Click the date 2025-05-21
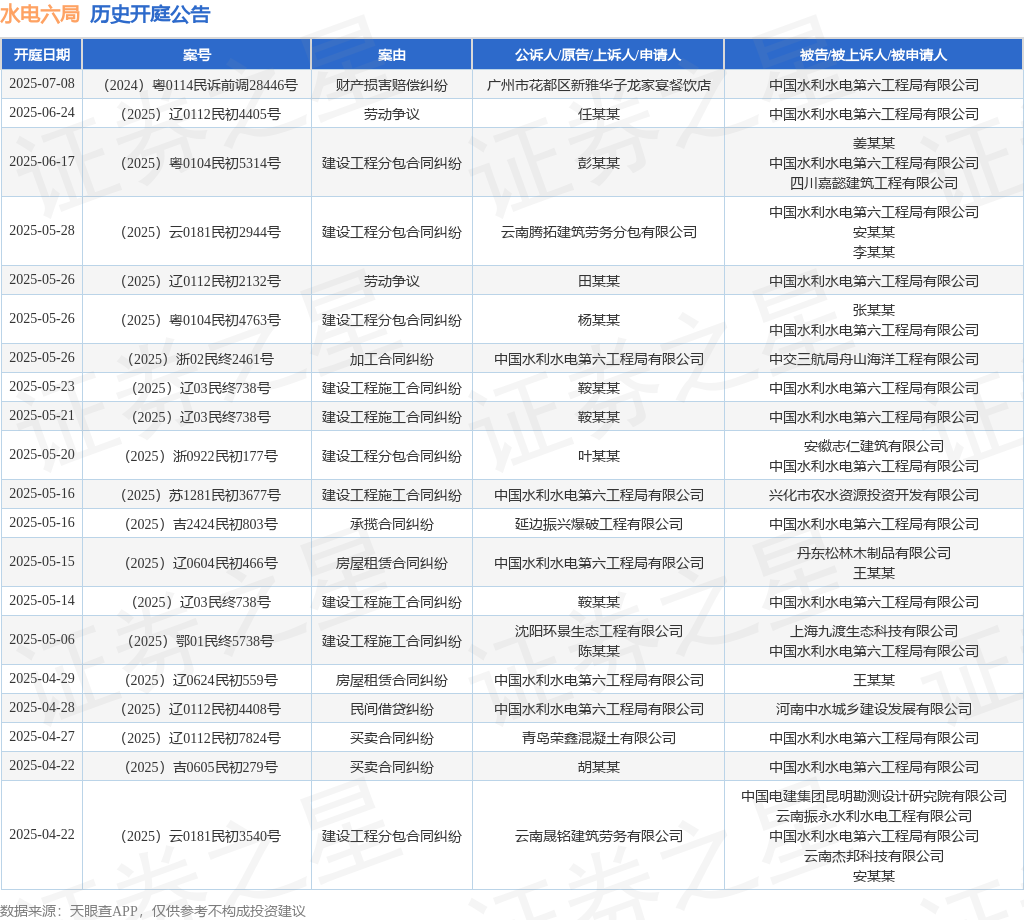Screen dimensions: 1024x920 pyautogui.click(x=42, y=415)
